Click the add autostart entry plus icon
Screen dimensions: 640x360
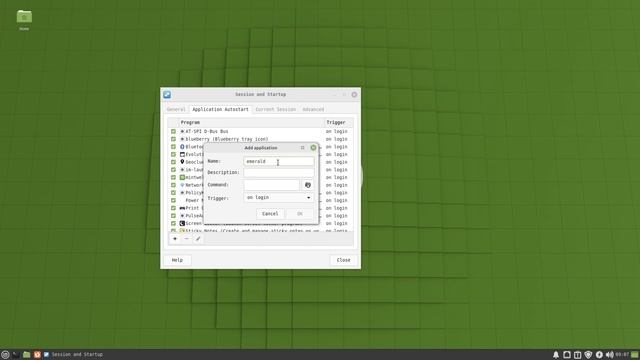[175, 239]
